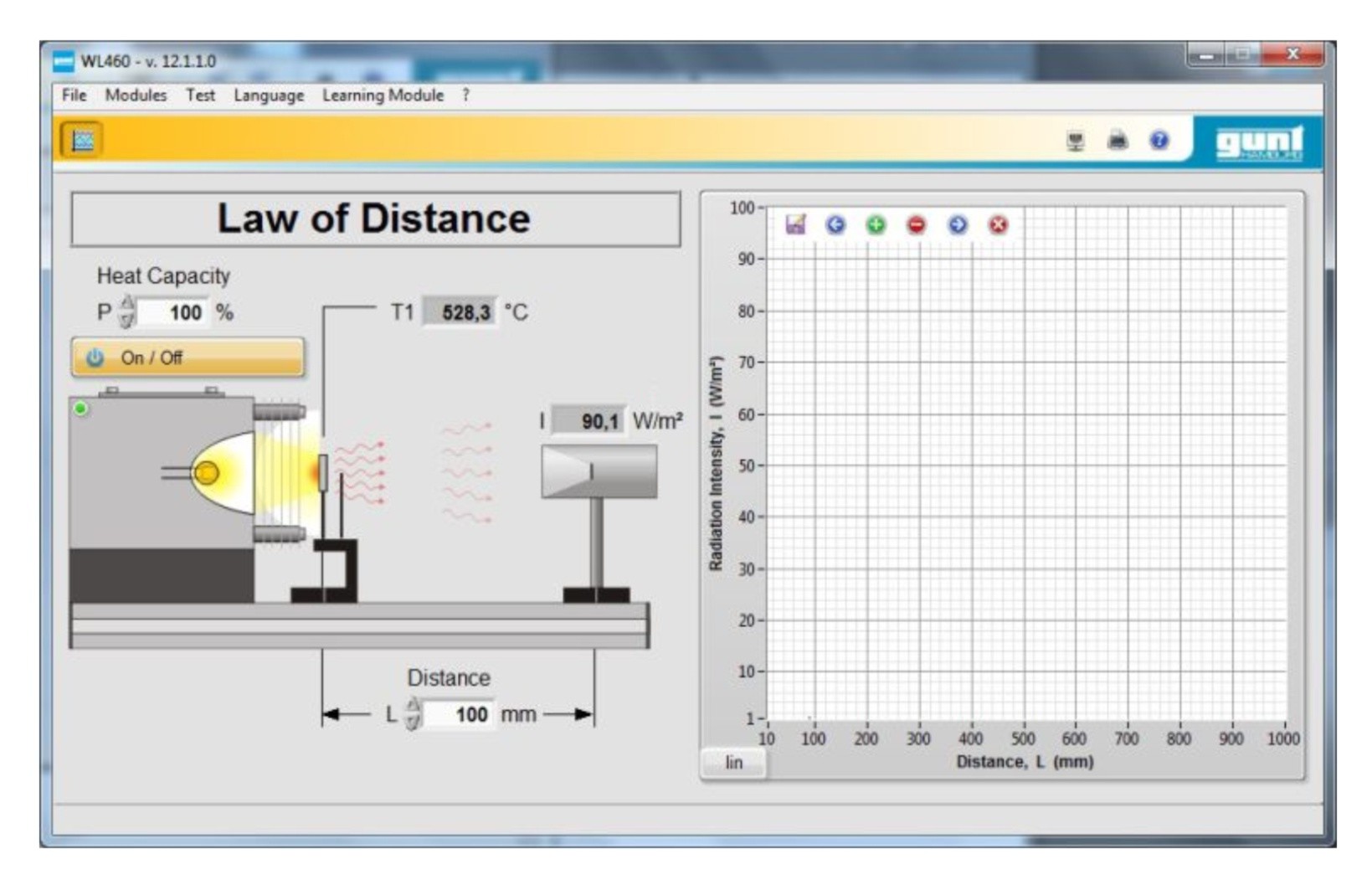Open print via the printer icon
This screenshot has height=890, width=1372.
pyautogui.click(x=1118, y=140)
